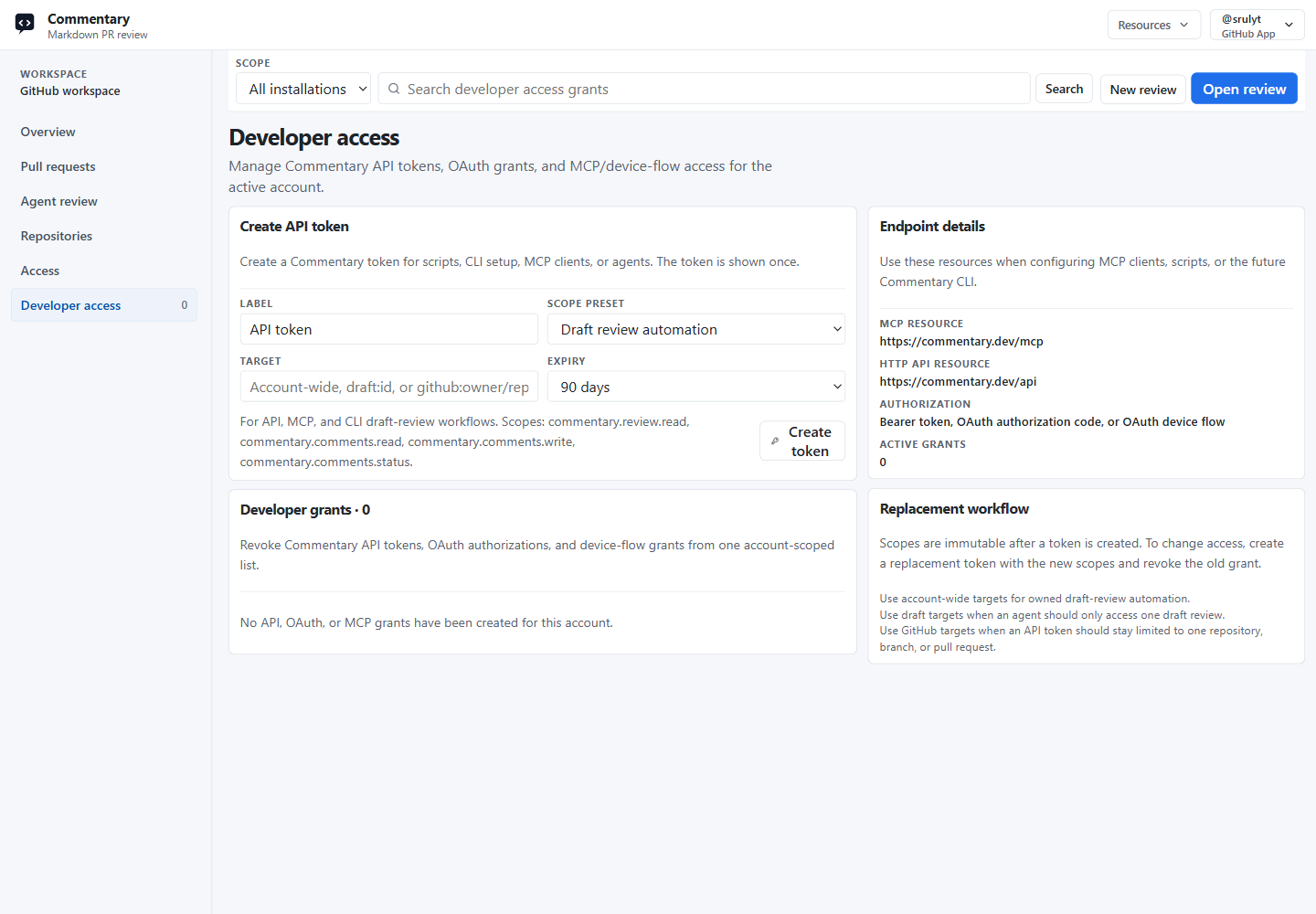
Task: Expand the All installations scope selector
Action: (x=303, y=89)
